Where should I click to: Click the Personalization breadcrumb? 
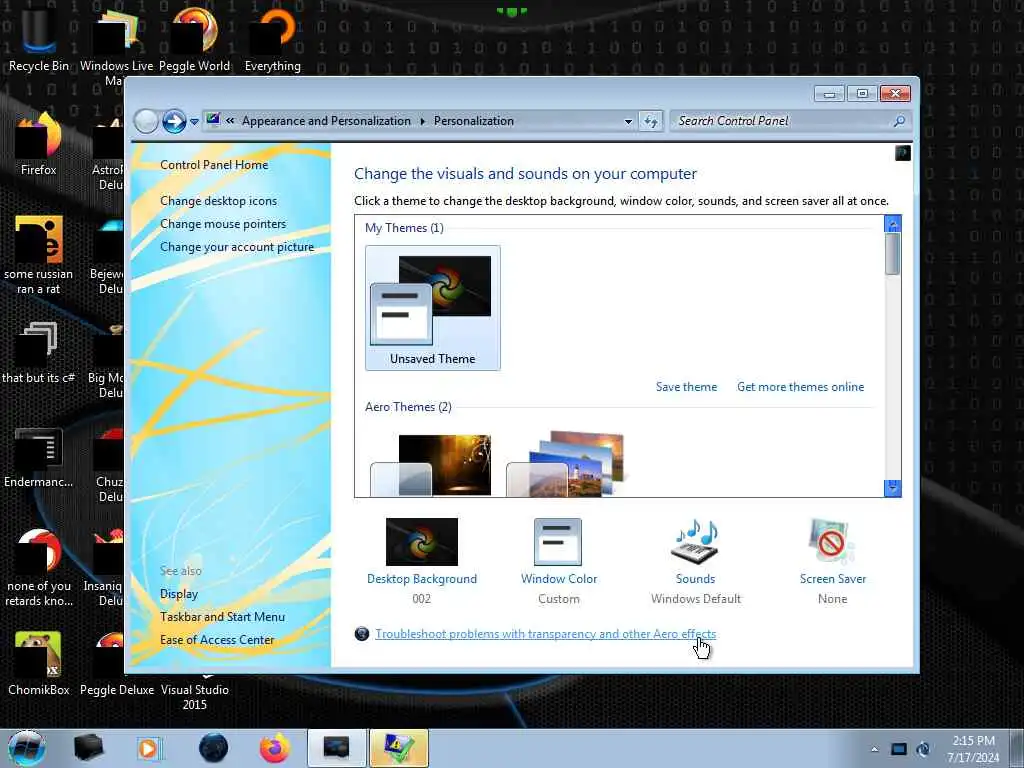click(473, 121)
